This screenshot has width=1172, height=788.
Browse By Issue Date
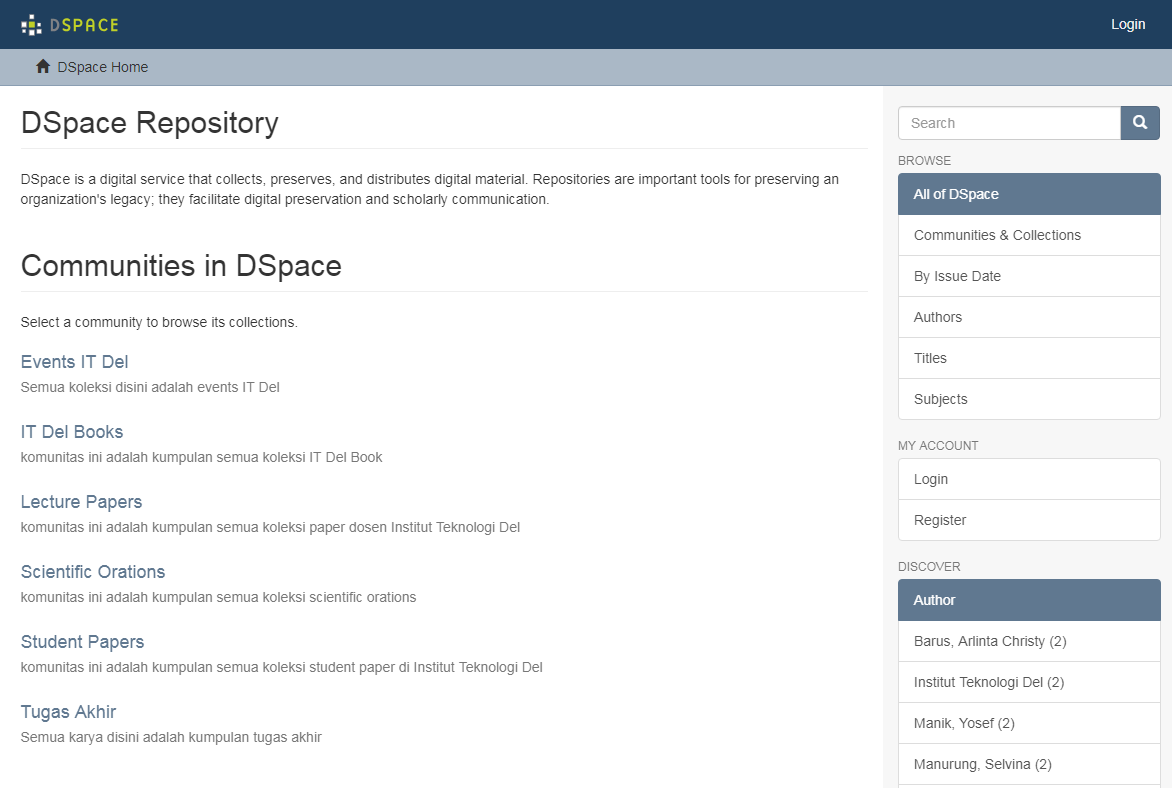pyautogui.click(x=1028, y=277)
